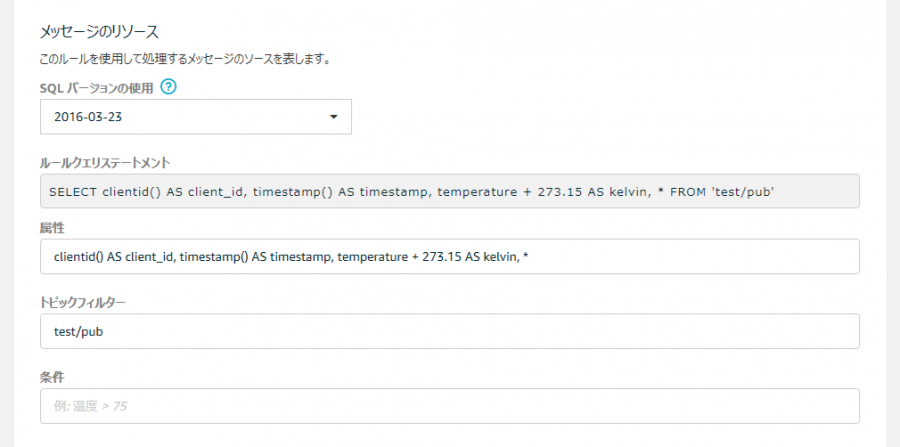This screenshot has height=447, width=900.
Task: Click the rule query statement read-only box
Action: pyautogui.click(x=449, y=191)
